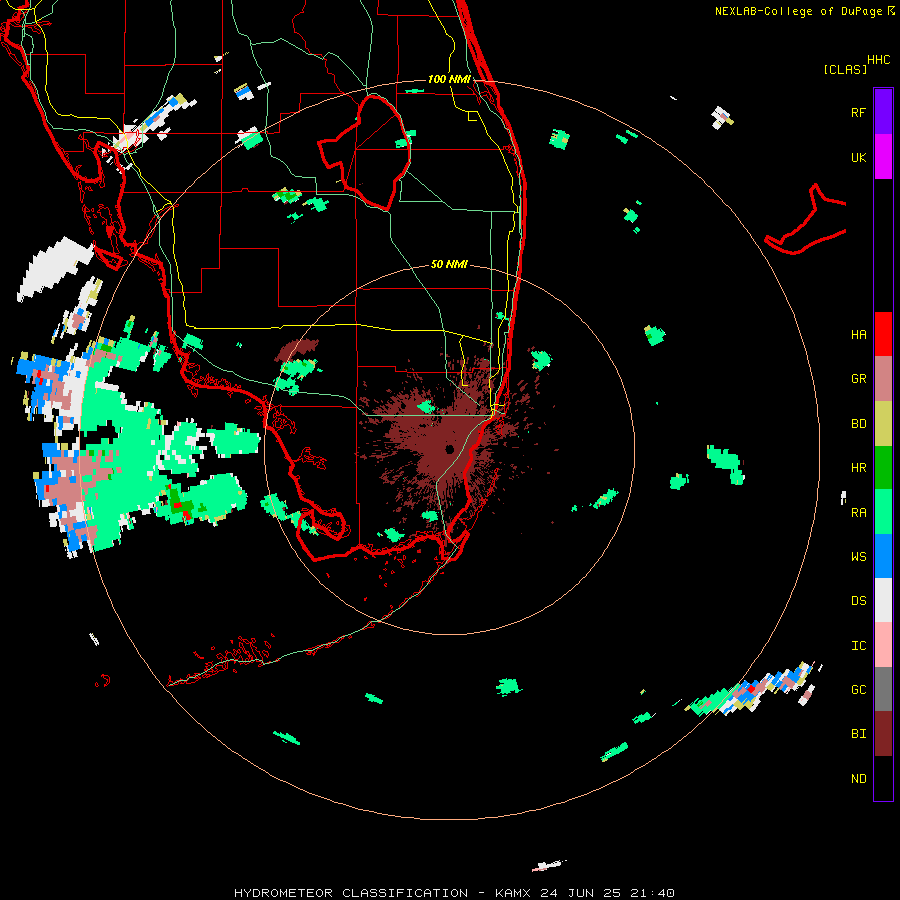
Task: Click the Hydrometeor Classification KAMX title text
Action: point(454,893)
